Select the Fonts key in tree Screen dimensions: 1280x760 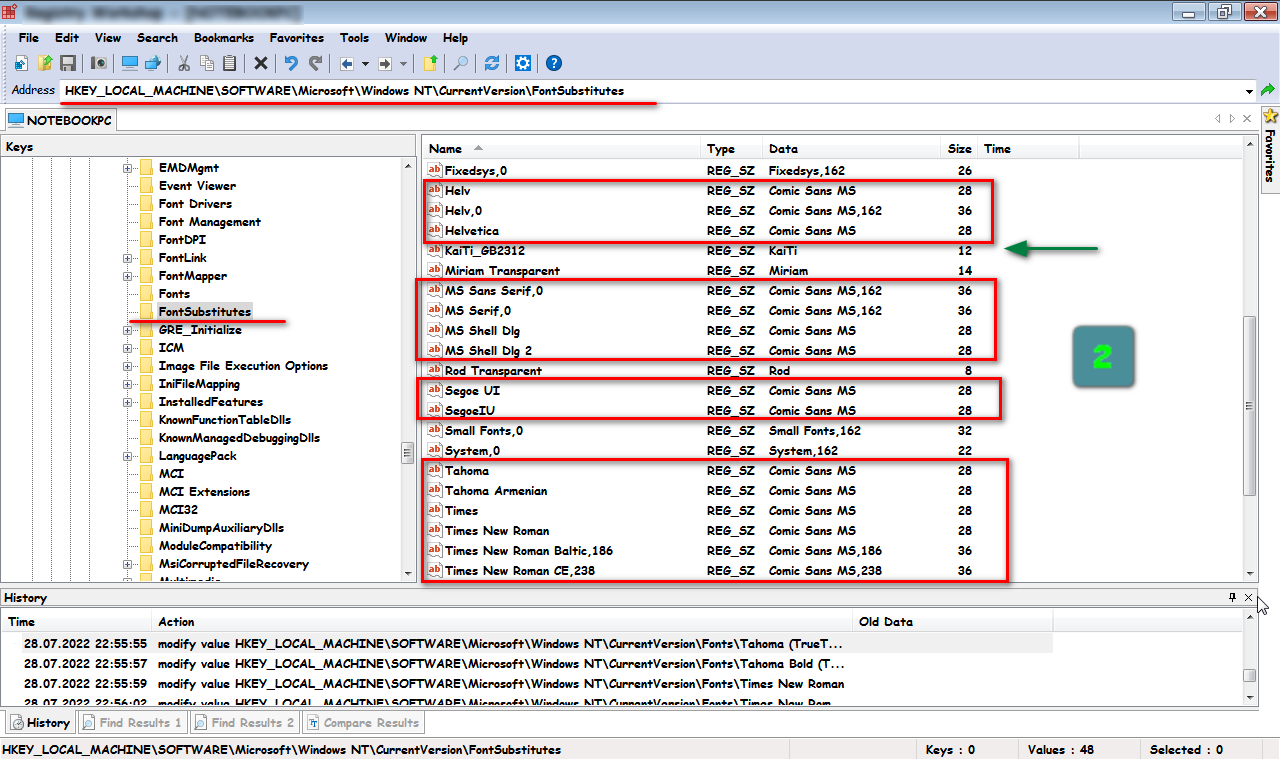[174, 294]
